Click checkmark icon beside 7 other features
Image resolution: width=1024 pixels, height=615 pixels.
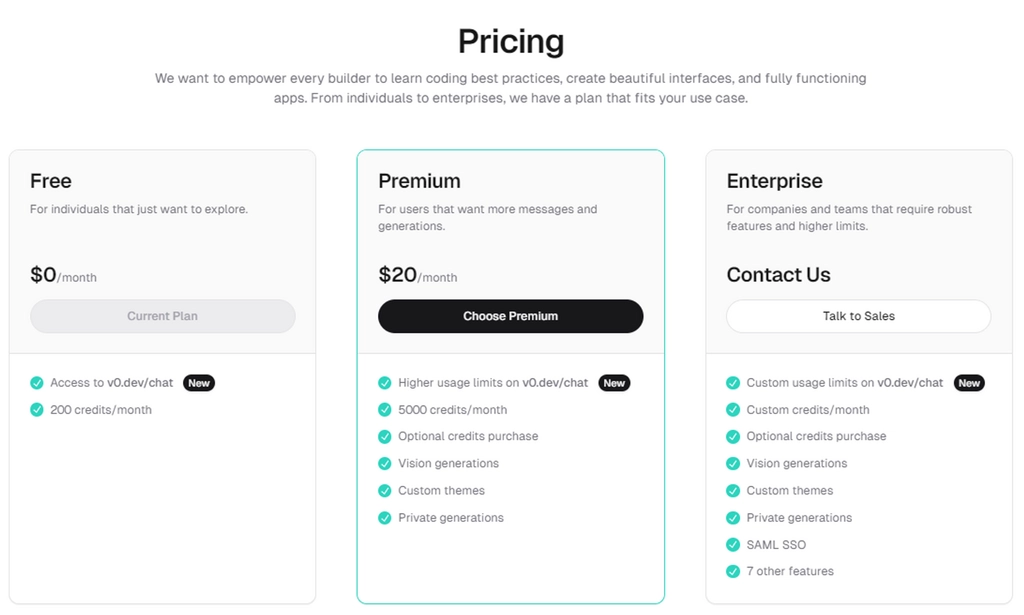(733, 571)
